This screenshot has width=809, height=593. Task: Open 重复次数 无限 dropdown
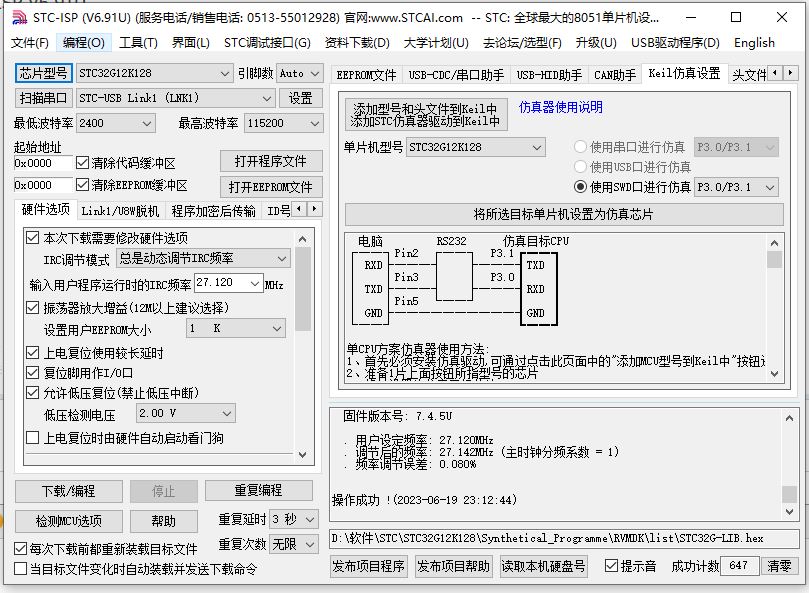click(x=294, y=544)
